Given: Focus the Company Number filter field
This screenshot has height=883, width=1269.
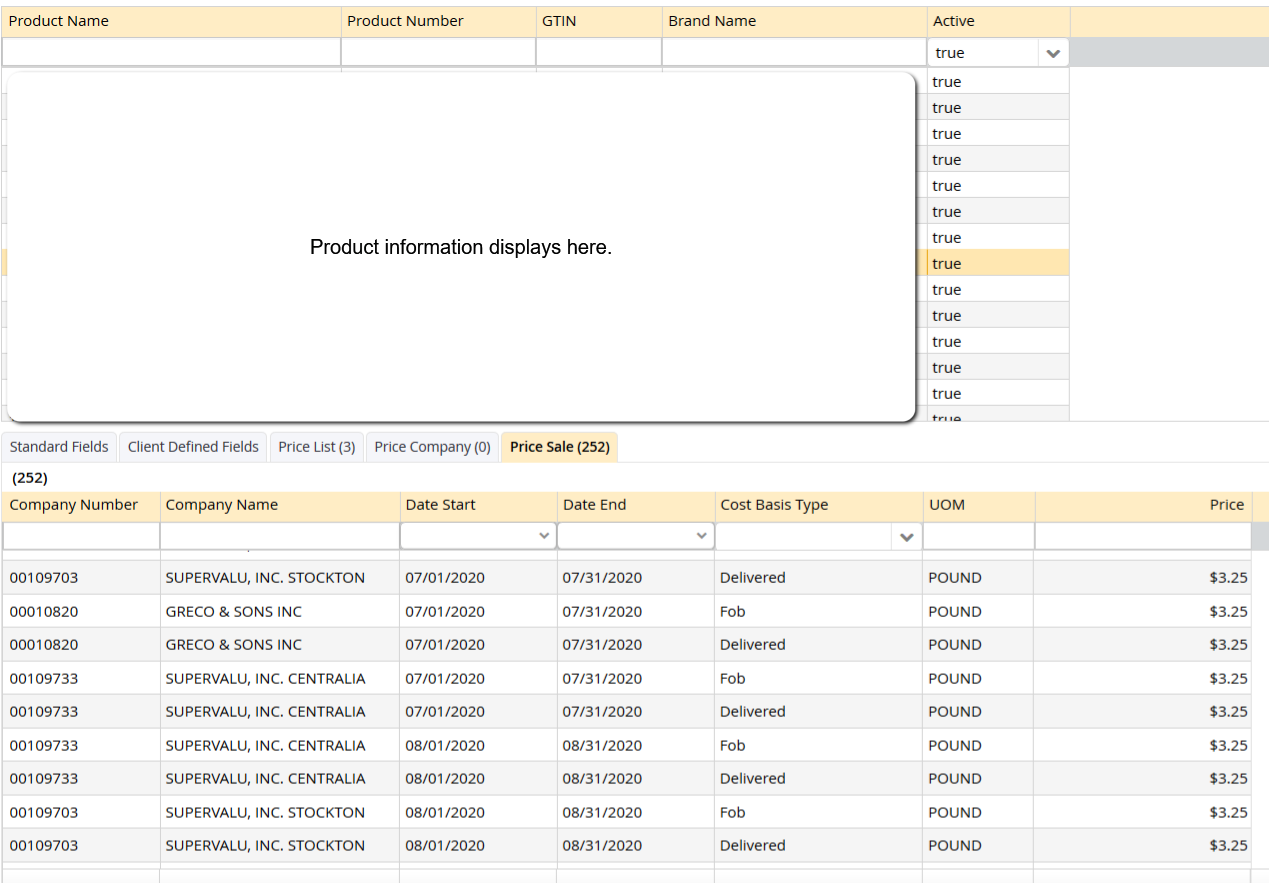Looking at the screenshot, I should pyautogui.click(x=81, y=537).
